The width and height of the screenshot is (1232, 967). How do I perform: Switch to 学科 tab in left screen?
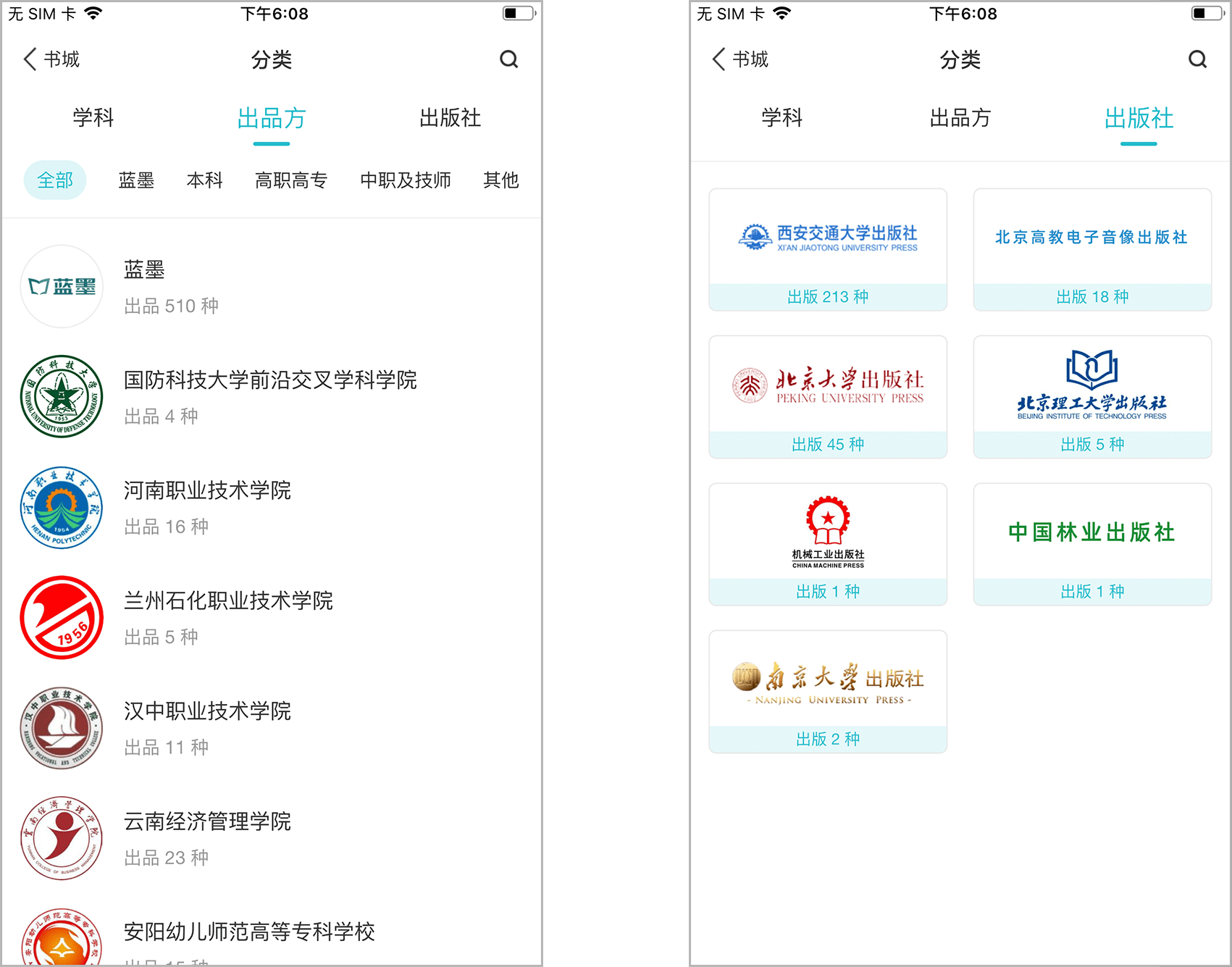click(x=93, y=117)
